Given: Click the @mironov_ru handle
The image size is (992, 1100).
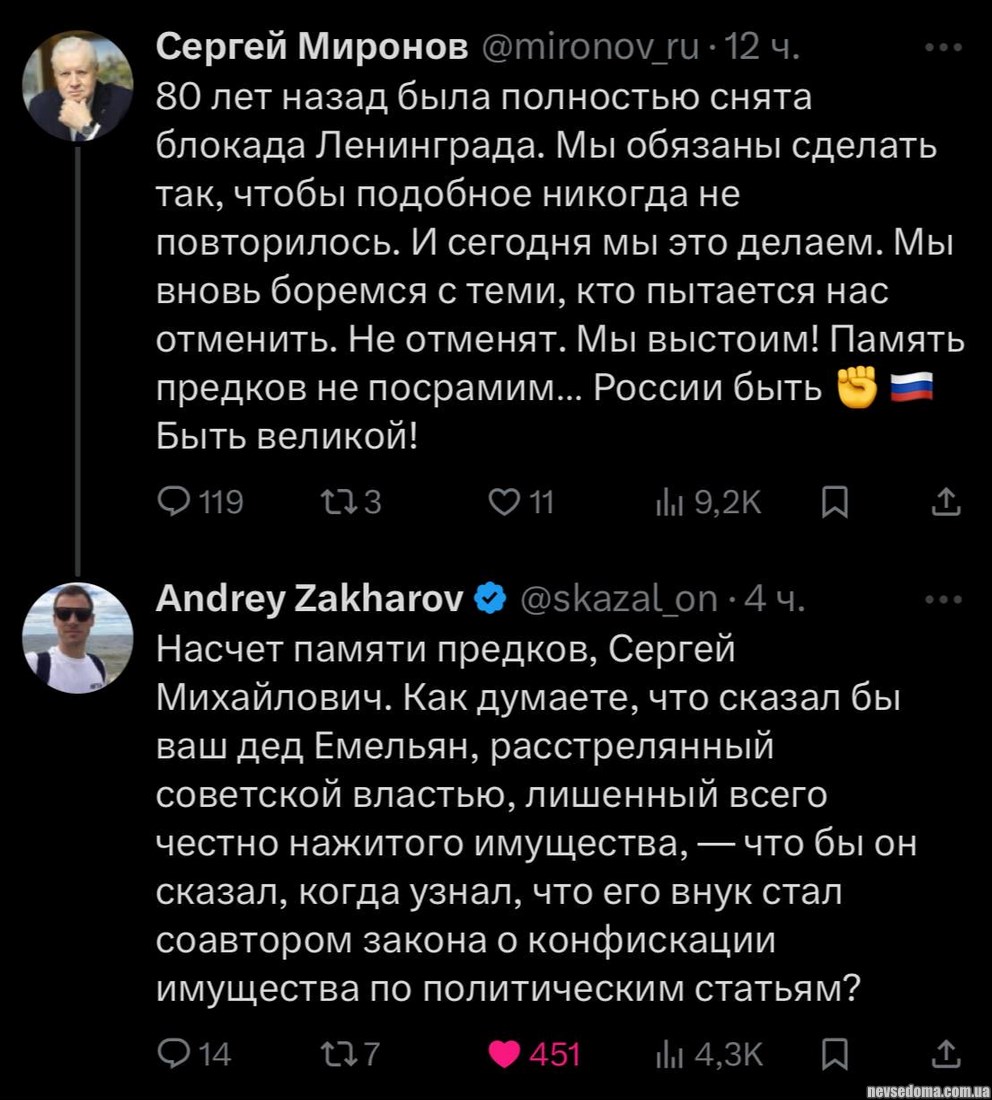Looking at the screenshot, I should click(x=591, y=47).
